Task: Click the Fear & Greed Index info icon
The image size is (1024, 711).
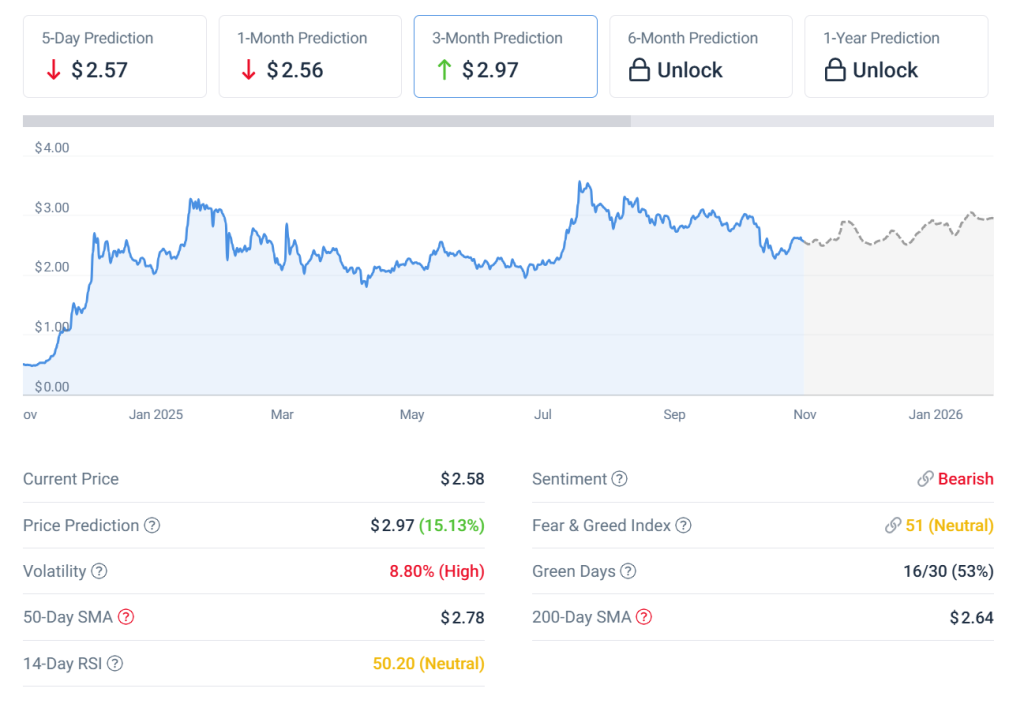Action: coord(683,526)
